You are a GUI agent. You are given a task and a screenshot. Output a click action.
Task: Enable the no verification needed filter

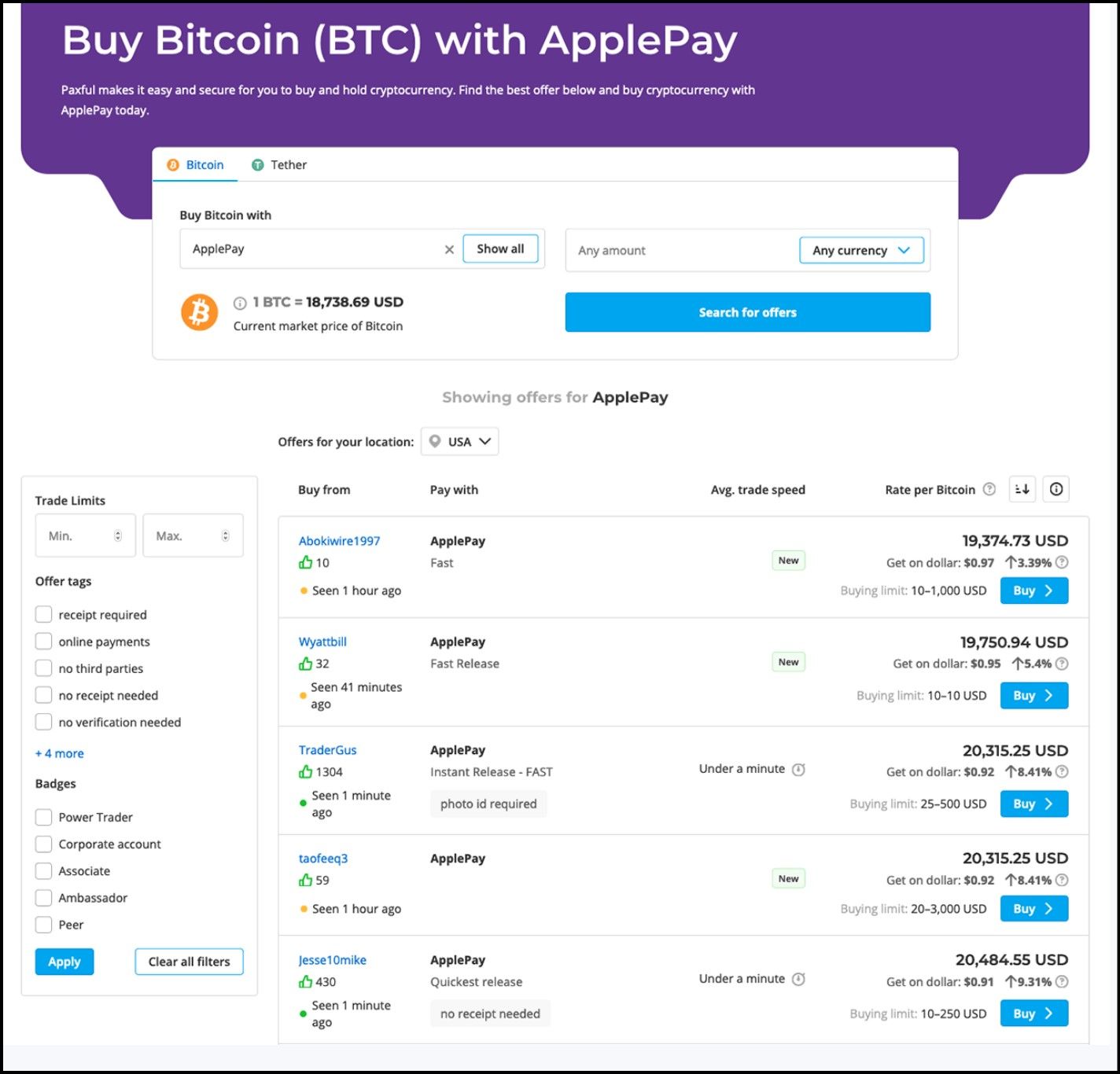click(44, 722)
